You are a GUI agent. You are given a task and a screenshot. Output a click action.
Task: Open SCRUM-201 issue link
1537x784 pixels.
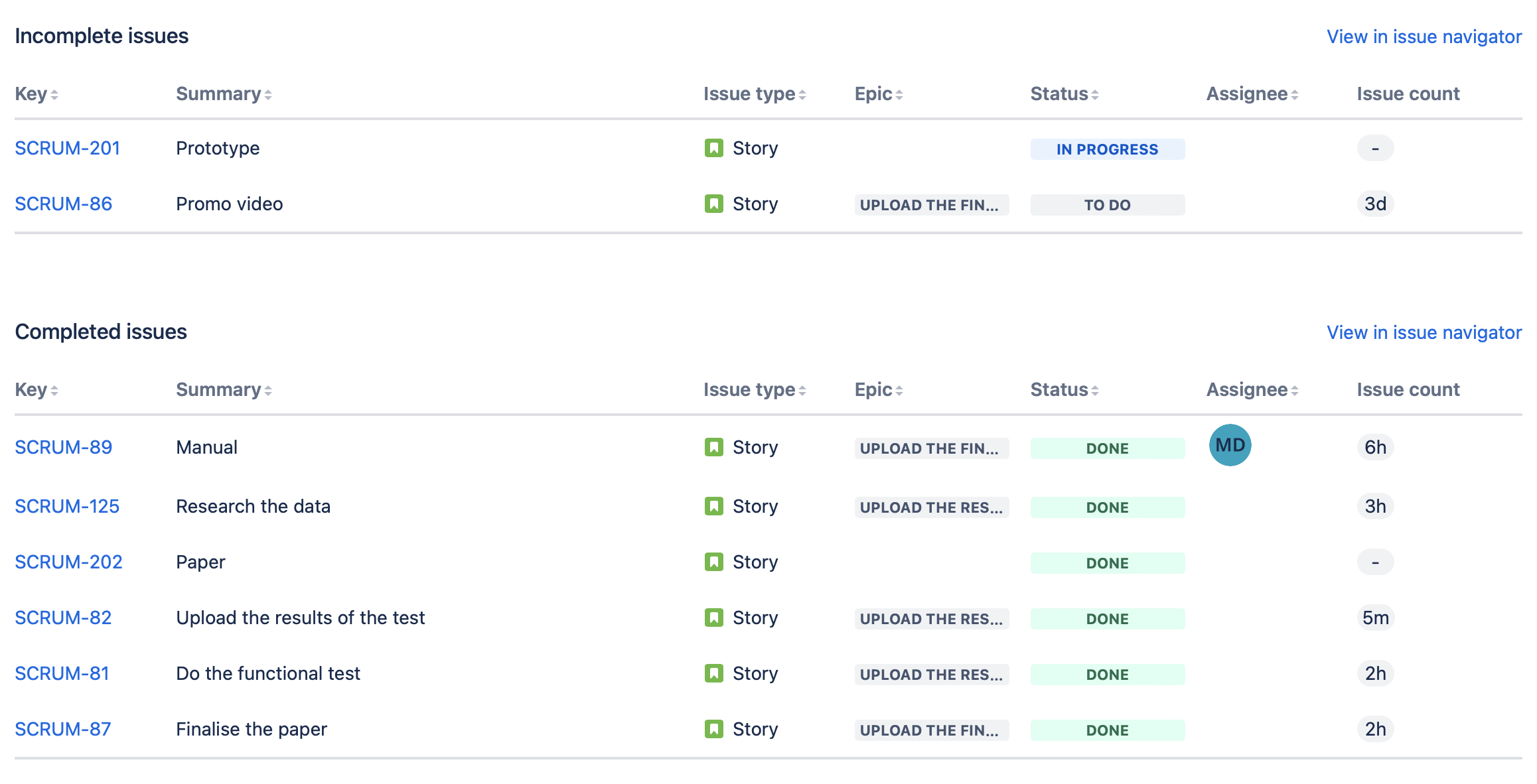coord(67,148)
